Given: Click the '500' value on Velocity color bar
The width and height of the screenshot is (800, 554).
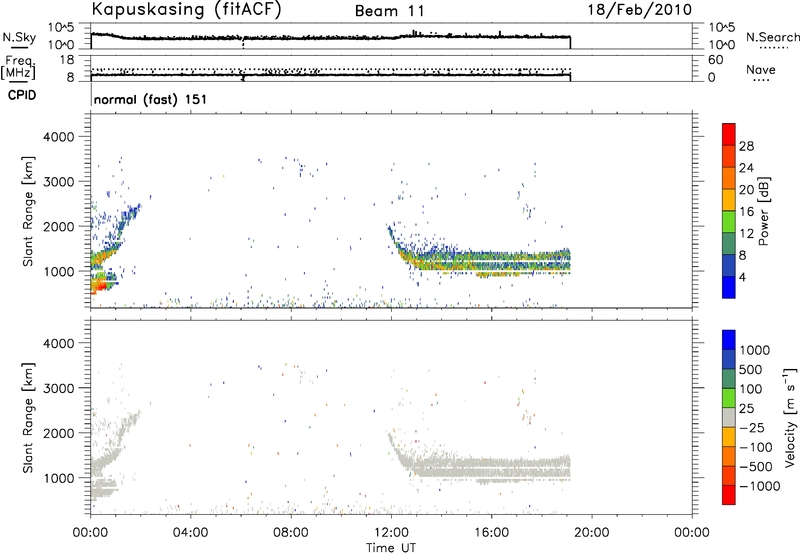Looking at the screenshot, I should [751, 369].
